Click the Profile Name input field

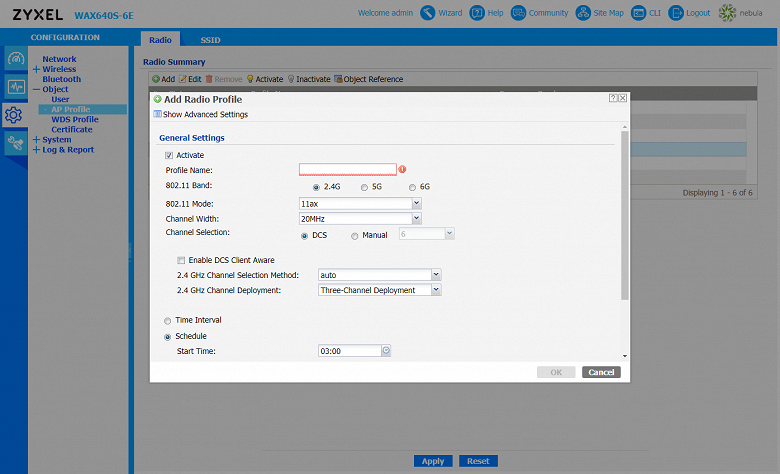(x=347, y=170)
